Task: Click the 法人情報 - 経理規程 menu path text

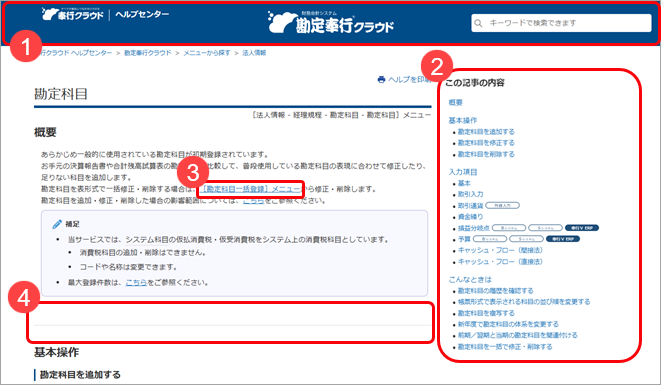Action: (x=341, y=115)
